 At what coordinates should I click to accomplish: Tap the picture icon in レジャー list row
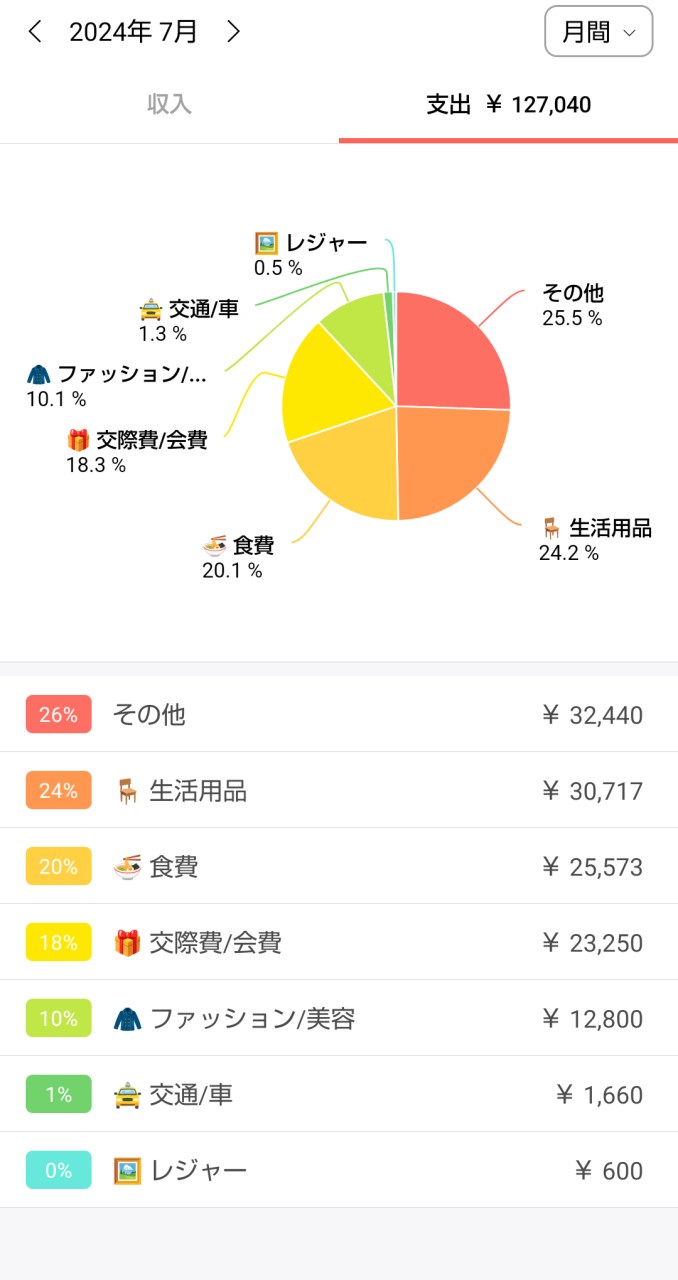(127, 1171)
